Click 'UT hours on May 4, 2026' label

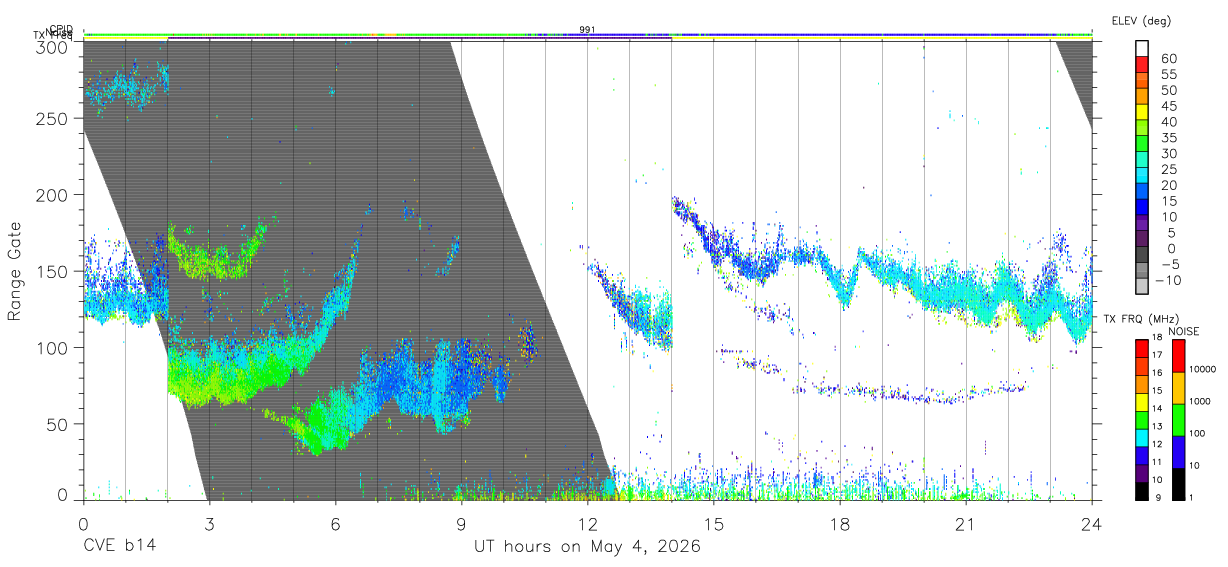click(587, 547)
